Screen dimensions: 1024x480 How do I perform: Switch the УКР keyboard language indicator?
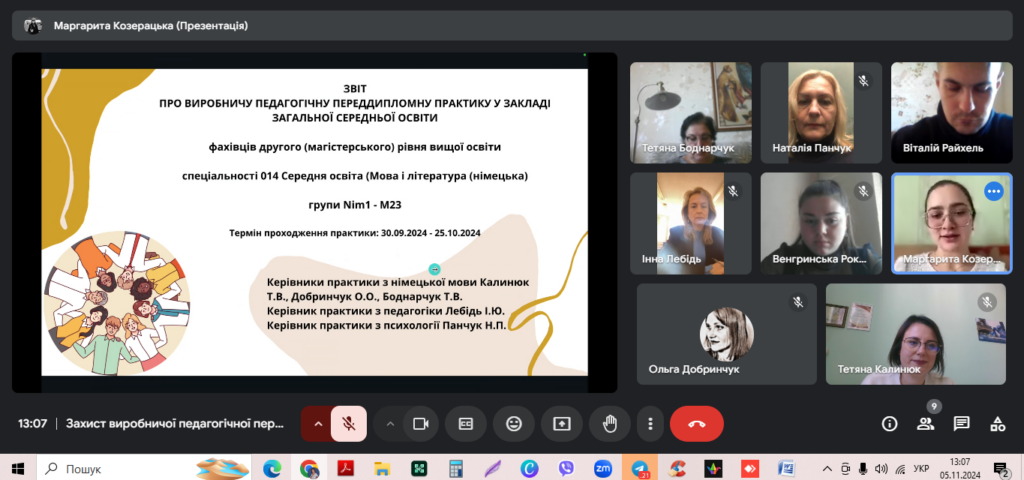point(922,467)
